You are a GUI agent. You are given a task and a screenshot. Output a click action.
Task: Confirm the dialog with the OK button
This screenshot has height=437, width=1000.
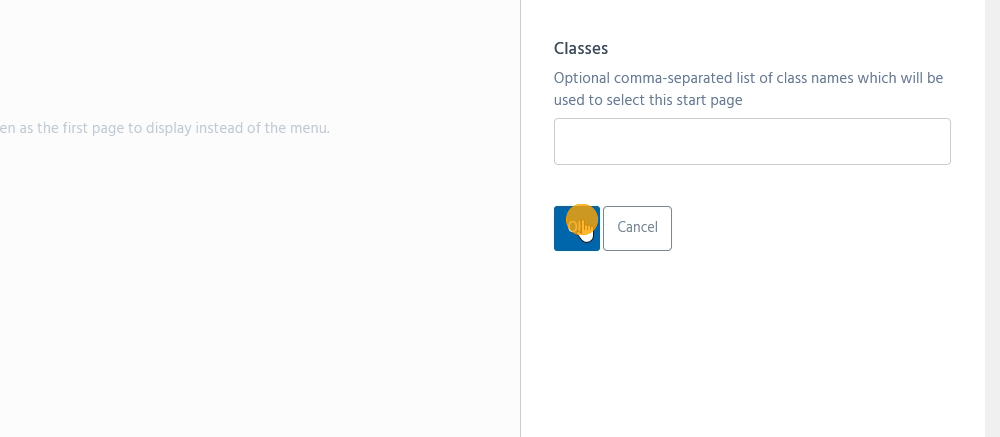coord(576,229)
